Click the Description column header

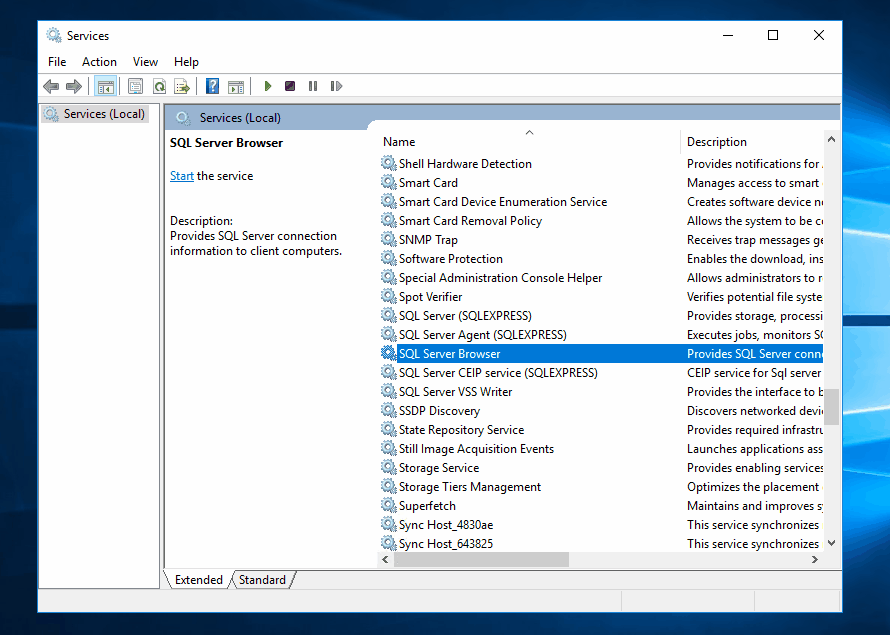coord(717,142)
